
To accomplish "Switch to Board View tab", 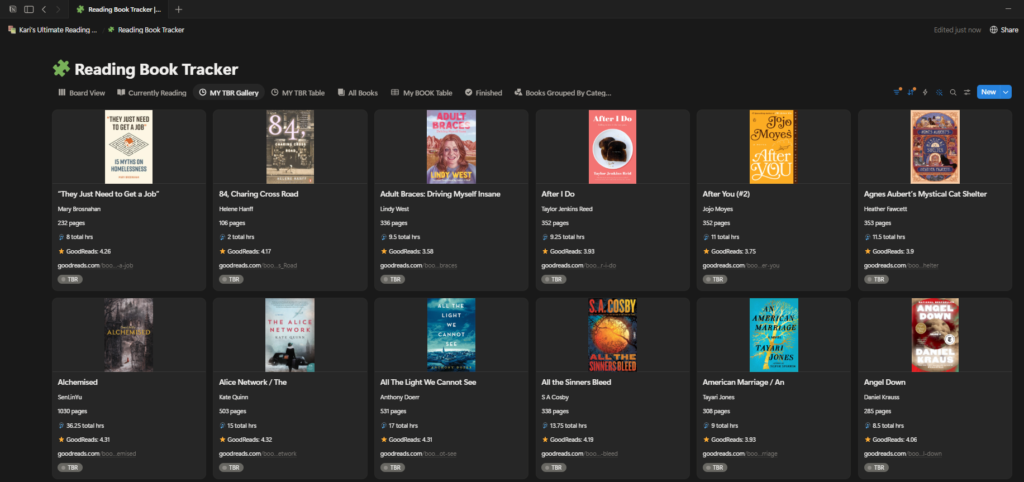I will coord(82,93).
